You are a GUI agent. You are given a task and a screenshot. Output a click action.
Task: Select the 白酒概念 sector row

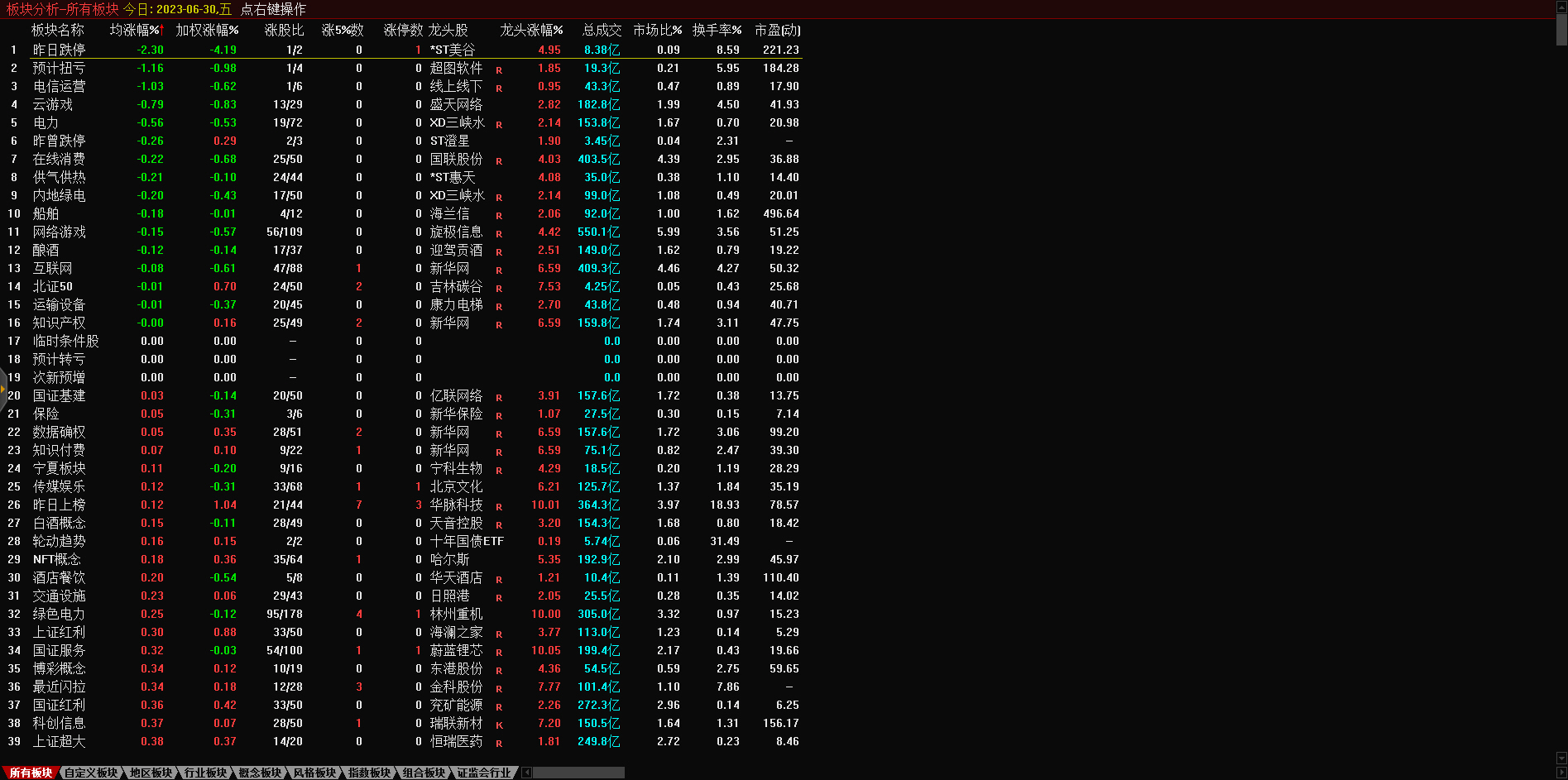[x=59, y=523]
